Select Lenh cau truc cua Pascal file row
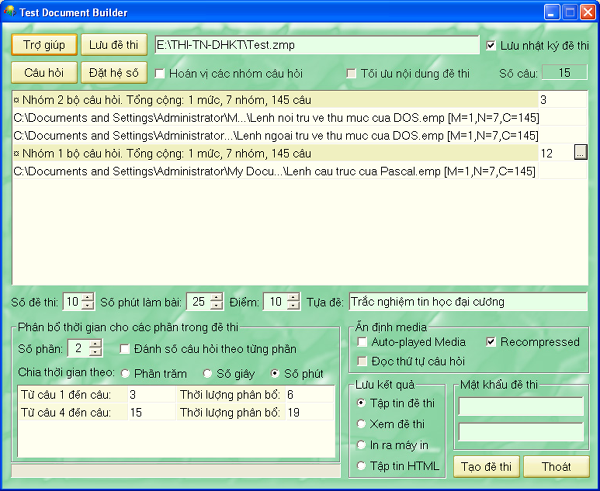 point(276,171)
